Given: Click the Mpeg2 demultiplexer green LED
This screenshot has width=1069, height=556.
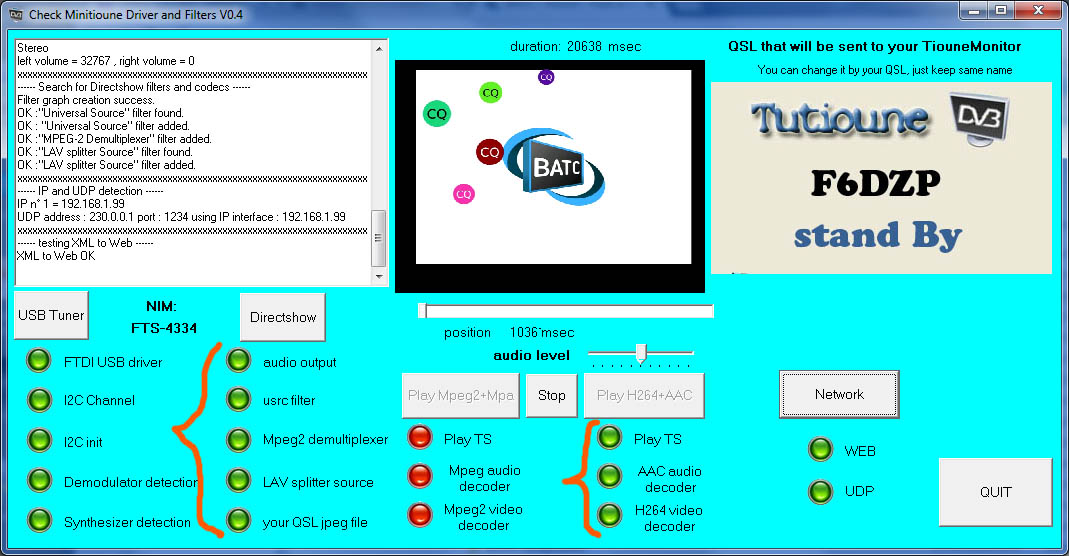Looking at the screenshot, I should tap(239, 439).
